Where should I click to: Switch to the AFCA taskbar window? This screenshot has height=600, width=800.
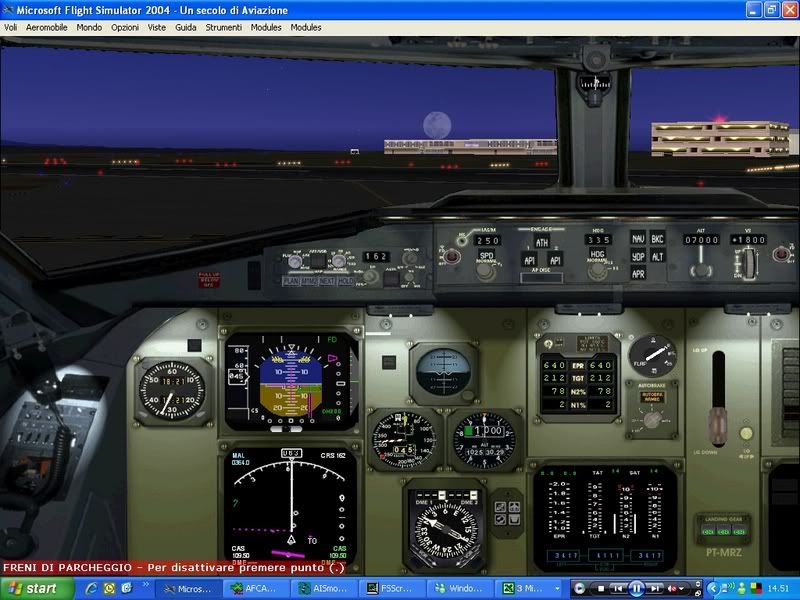(255, 588)
